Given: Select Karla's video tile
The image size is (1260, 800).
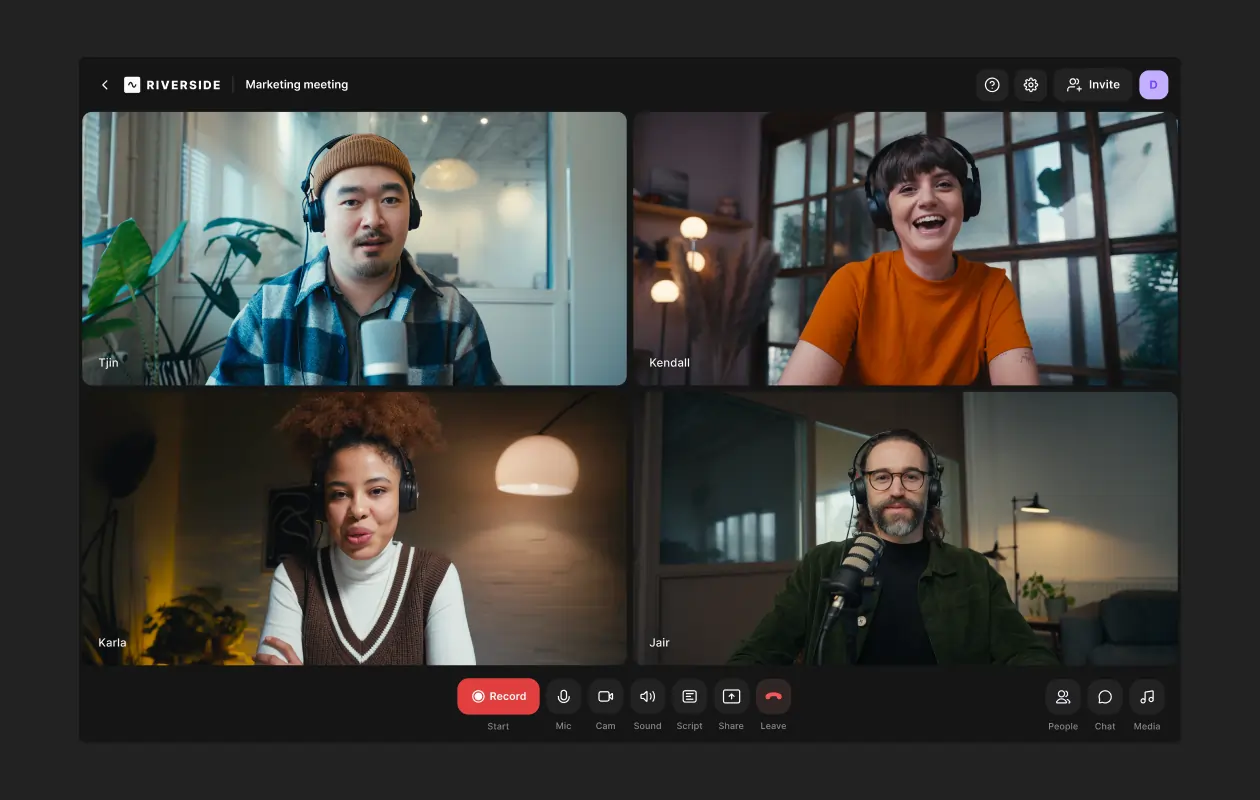Looking at the screenshot, I should pyautogui.click(x=354, y=528).
